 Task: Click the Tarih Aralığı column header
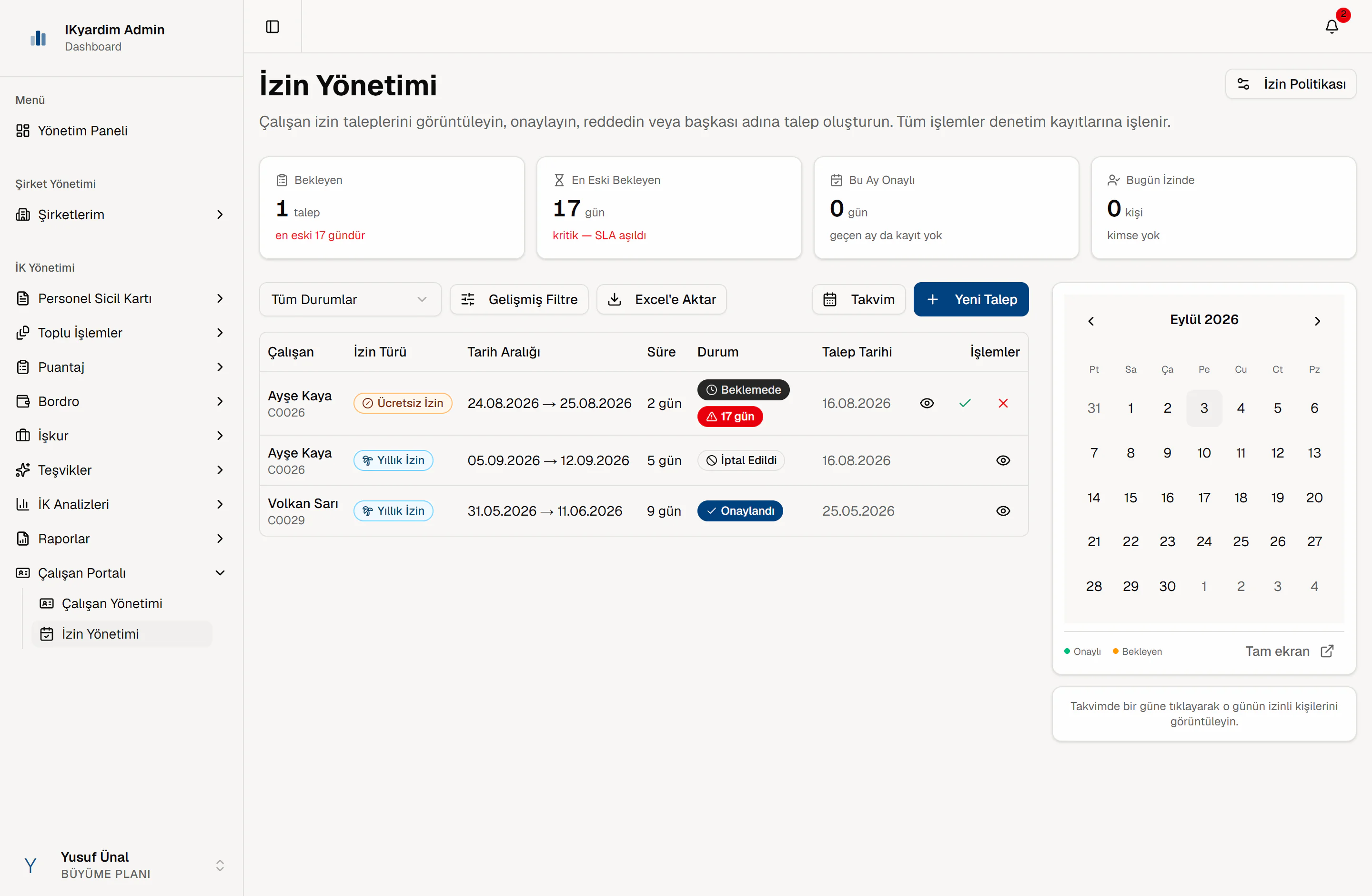[x=503, y=352]
